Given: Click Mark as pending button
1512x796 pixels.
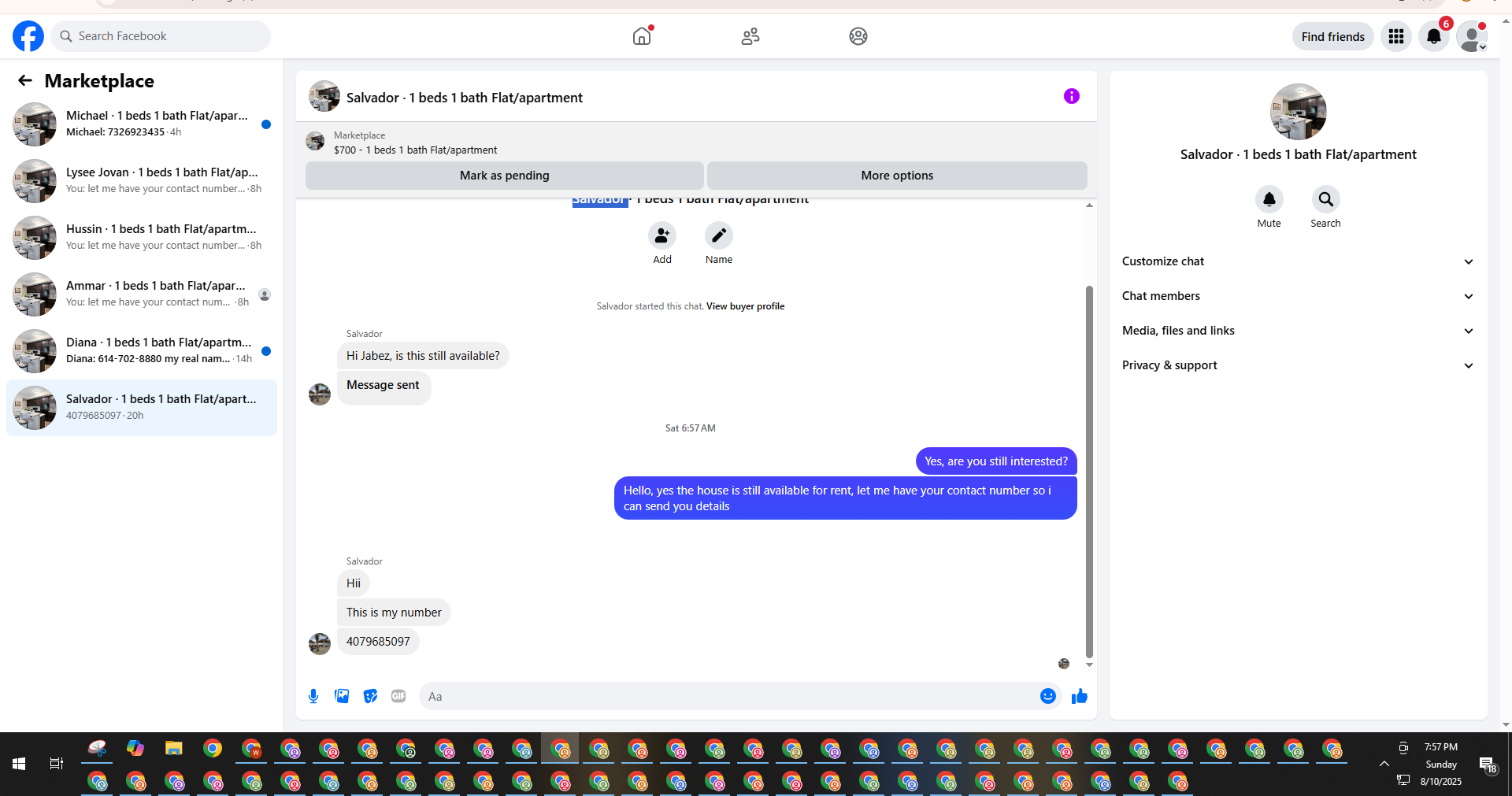Looking at the screenshot, I should [505, 176].
